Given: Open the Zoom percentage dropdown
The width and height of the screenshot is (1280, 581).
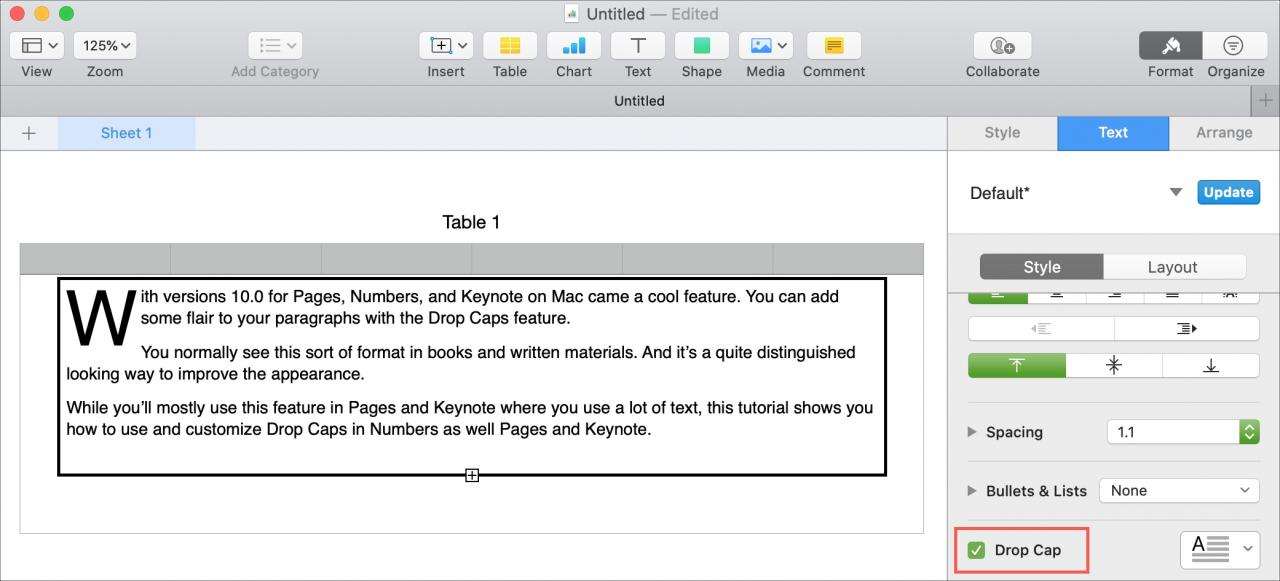Looking at the screenshot, I should (x=105, y=46).
